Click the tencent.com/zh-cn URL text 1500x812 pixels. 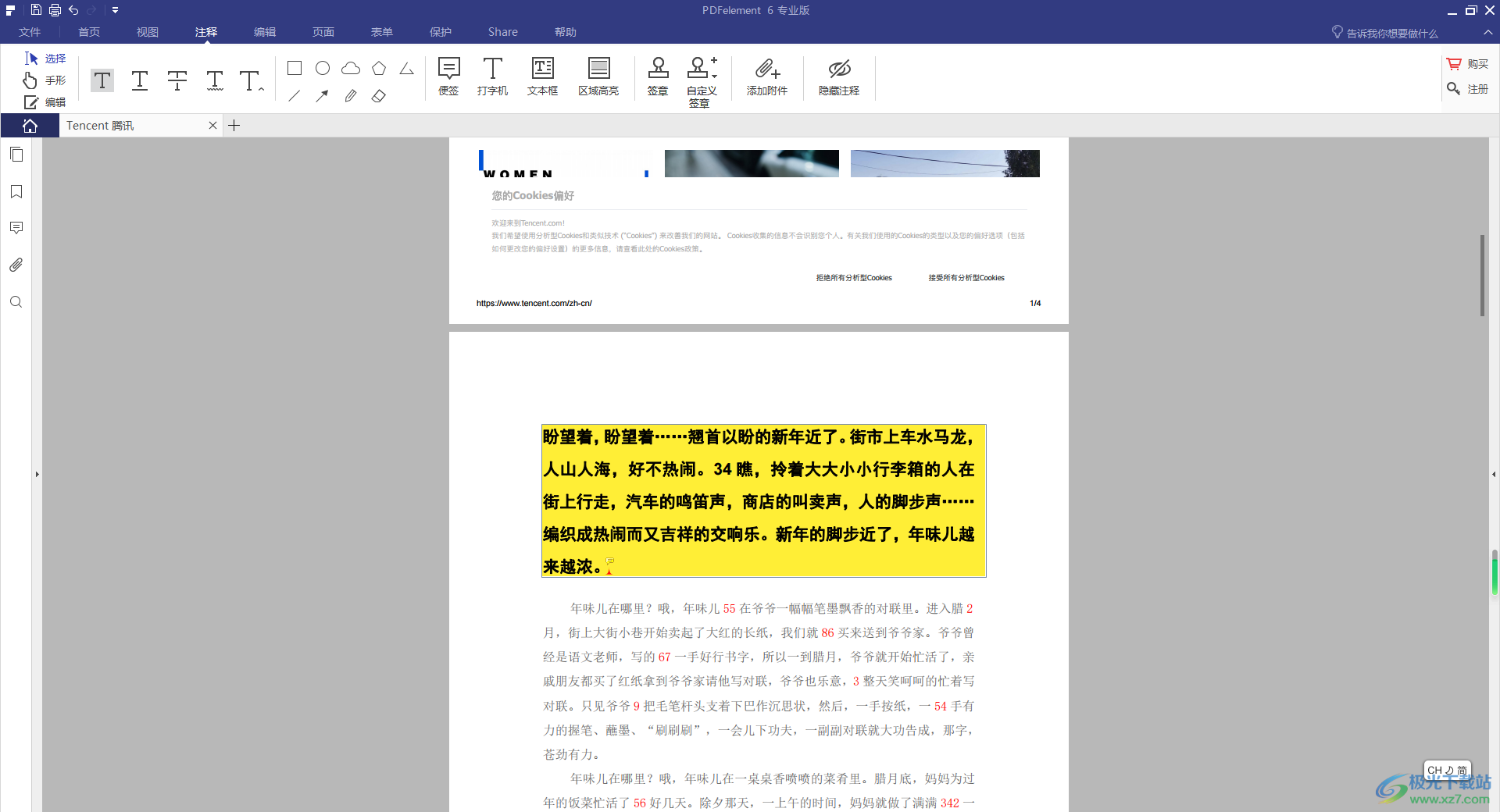pyautogui.click(x=534, y=303)
